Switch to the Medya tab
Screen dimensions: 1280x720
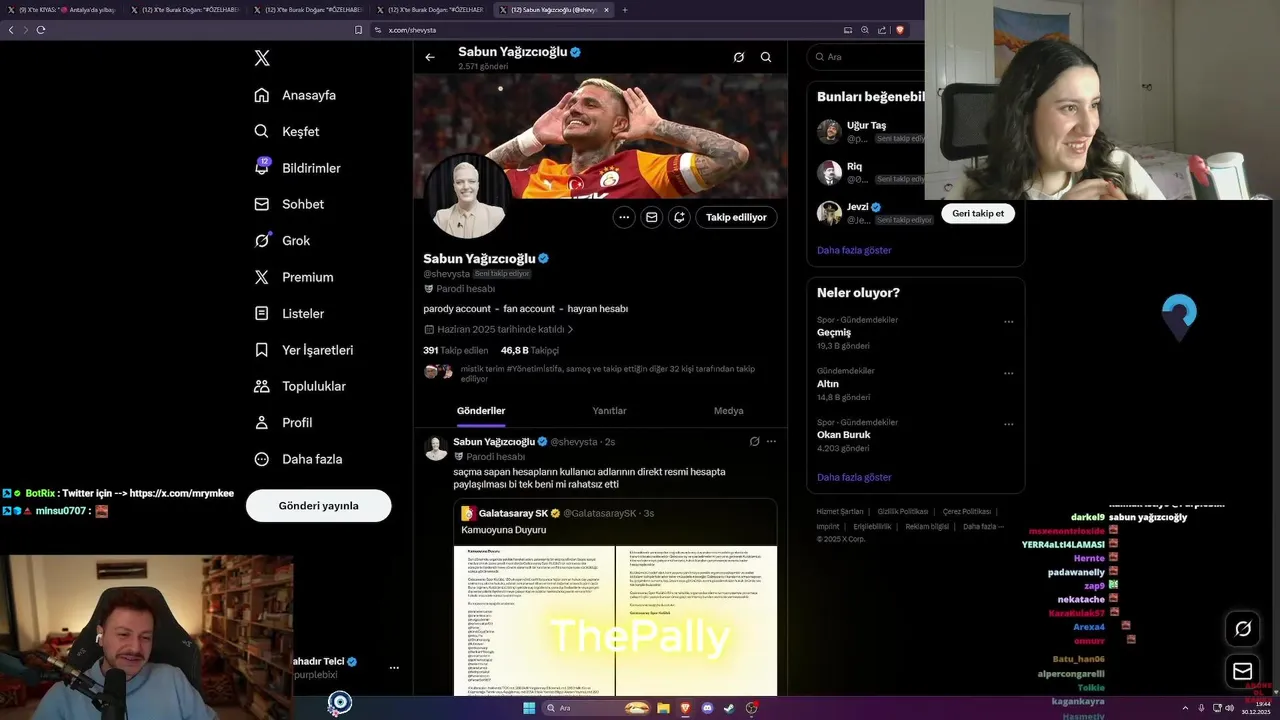coord(728,411)
